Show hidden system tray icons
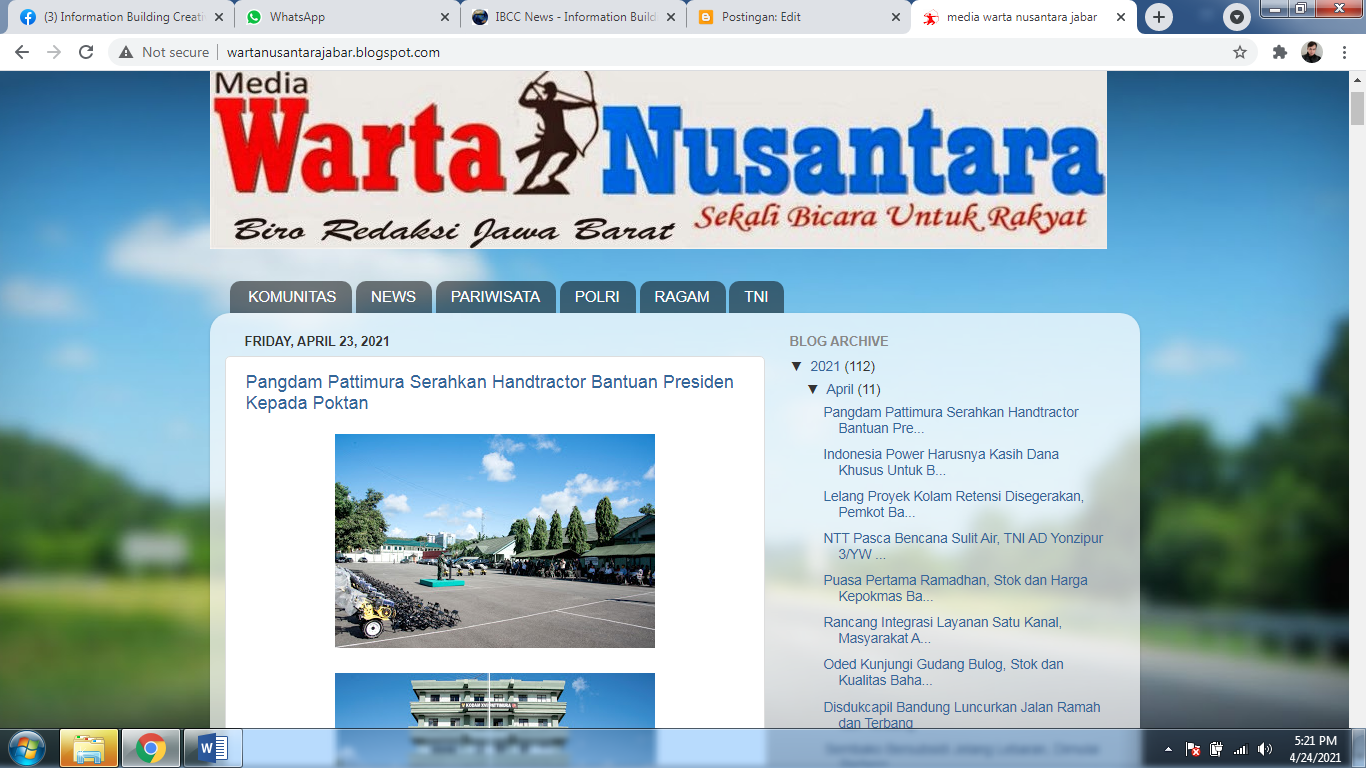Screen dimensions: 1366x768 (x=1168, y=749)
